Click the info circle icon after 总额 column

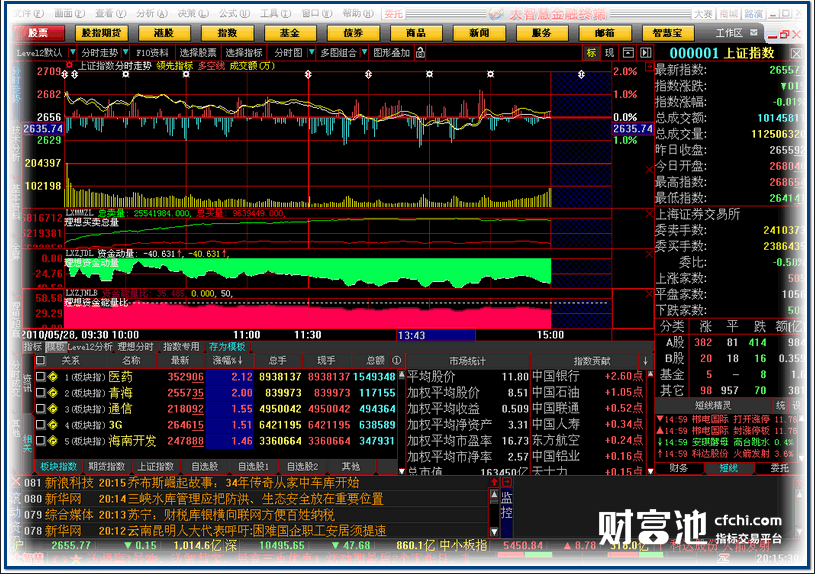tap(397, 360)
